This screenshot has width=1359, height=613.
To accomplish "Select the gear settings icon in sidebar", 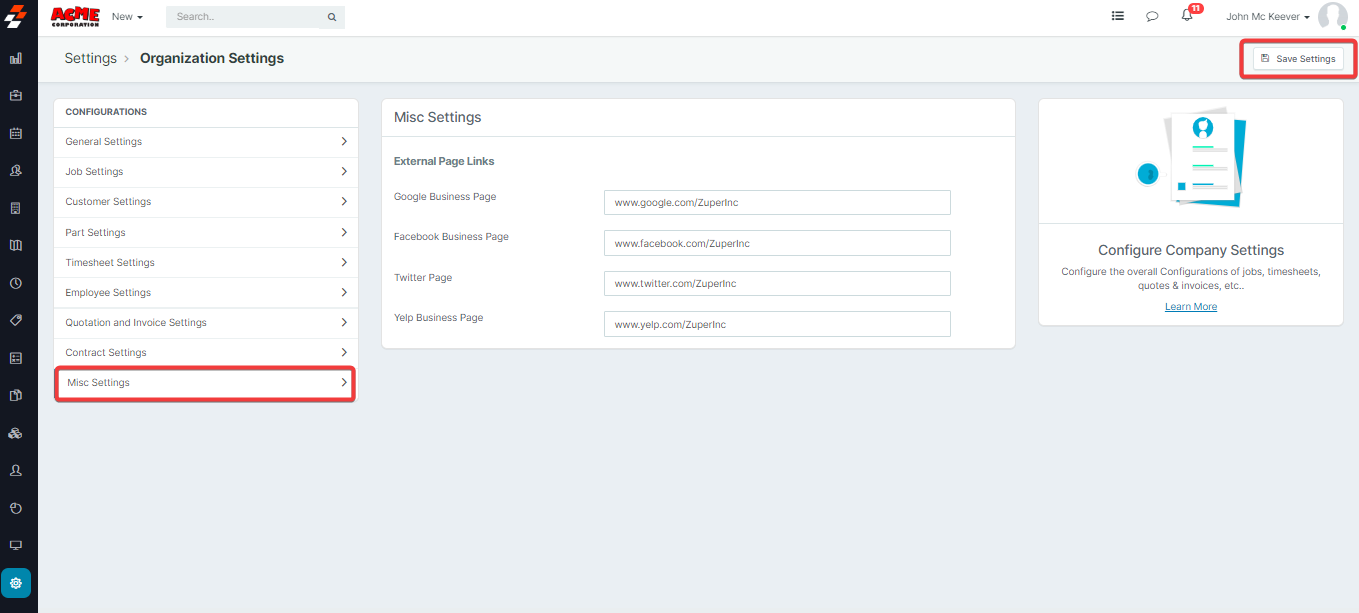I will [x=16, y=583].
